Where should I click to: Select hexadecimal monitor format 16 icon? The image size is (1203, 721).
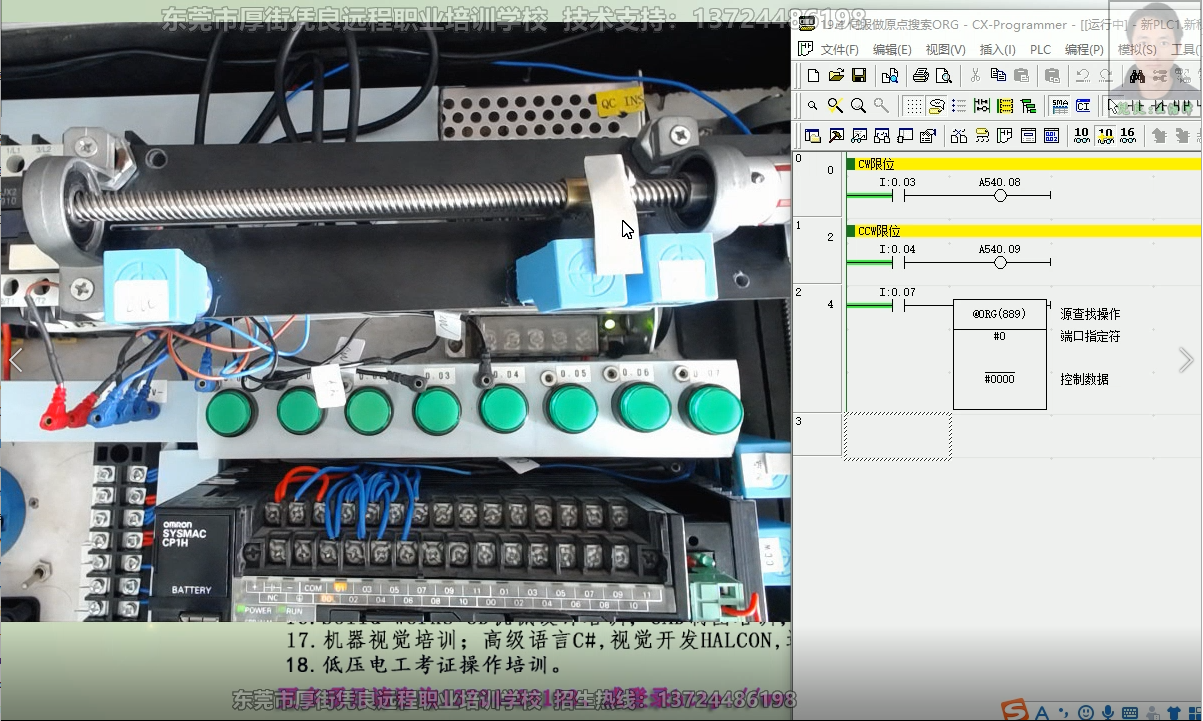tap(1128, 135)
